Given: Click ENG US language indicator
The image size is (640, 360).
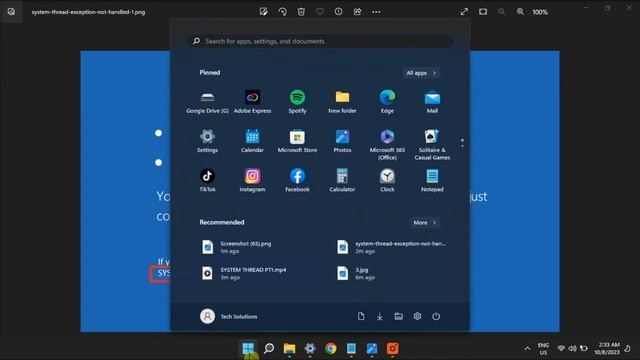Looking at the screenshot, I should tap(543, 349).
